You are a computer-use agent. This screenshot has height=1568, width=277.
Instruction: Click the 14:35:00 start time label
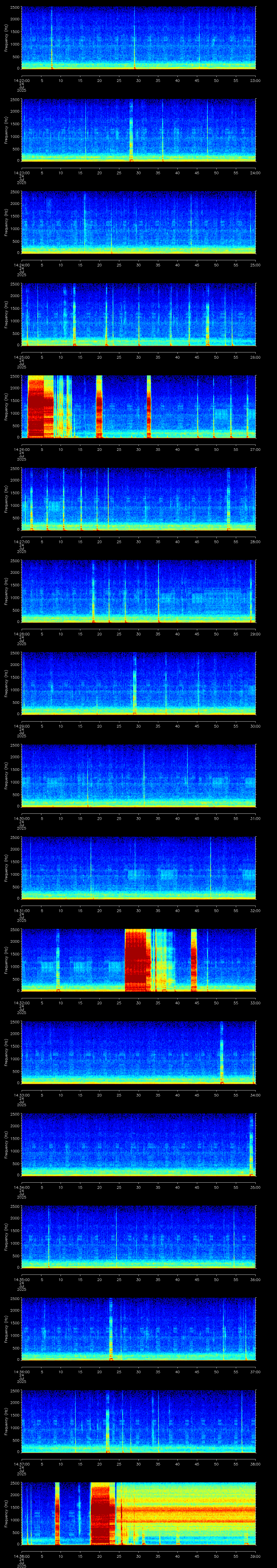21,1279
